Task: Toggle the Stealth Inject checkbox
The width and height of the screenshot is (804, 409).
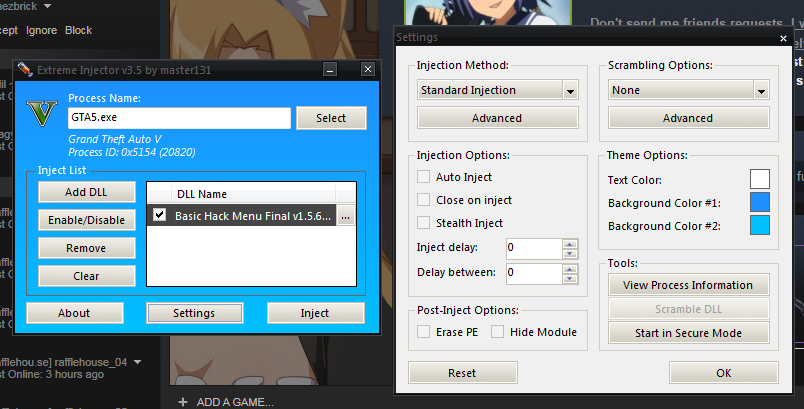Action: 424,222
